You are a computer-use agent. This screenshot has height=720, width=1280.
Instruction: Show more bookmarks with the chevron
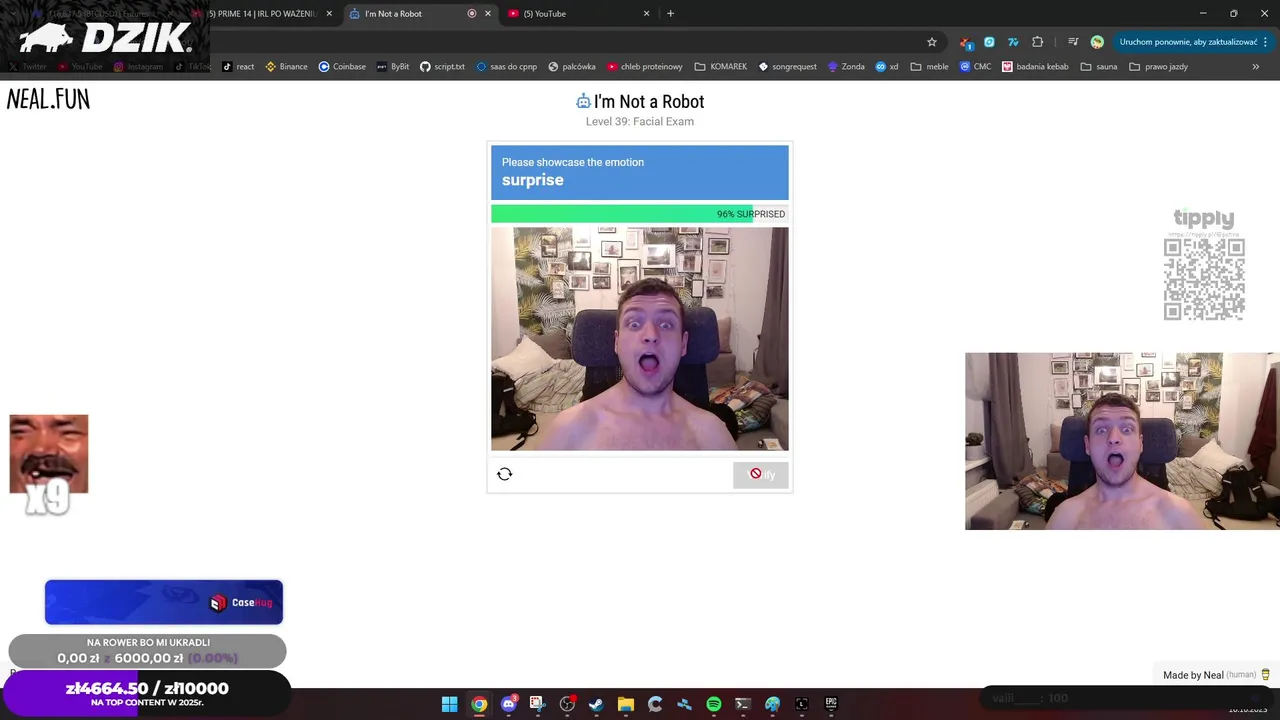point(1256,67)
